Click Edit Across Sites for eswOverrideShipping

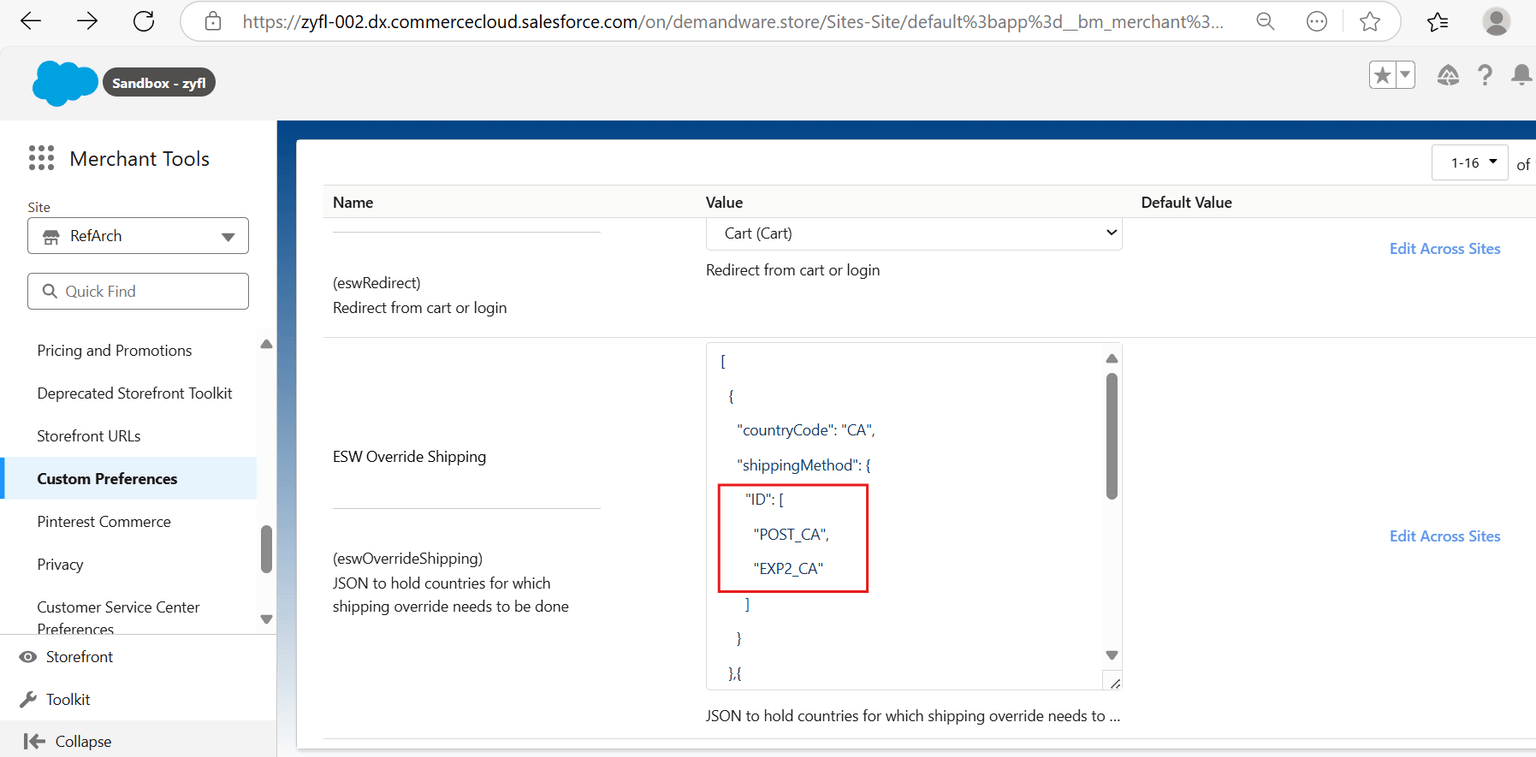tap(1445, 536)
